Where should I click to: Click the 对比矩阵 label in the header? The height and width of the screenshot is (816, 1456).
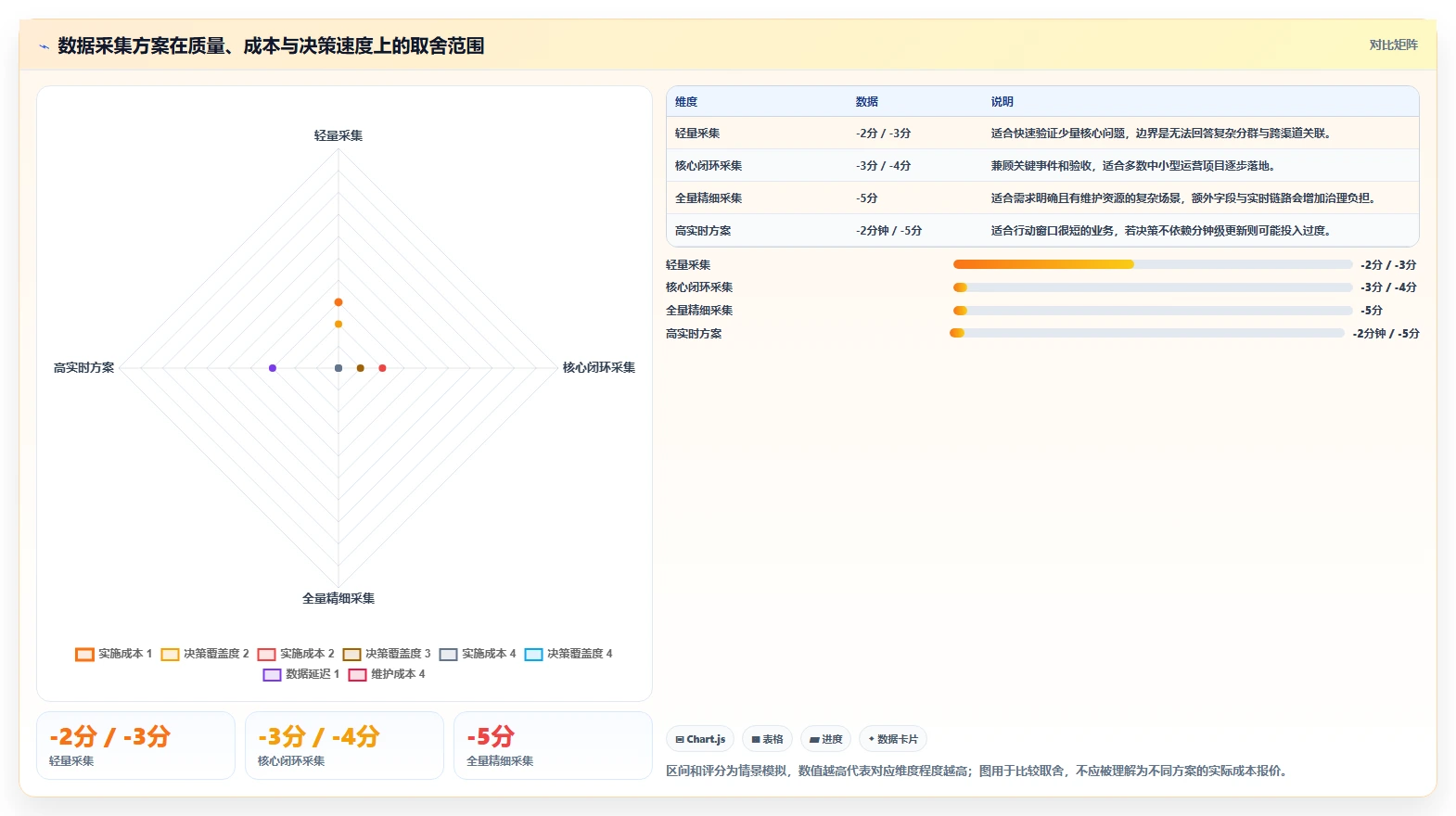click(x=1393, y=45)
